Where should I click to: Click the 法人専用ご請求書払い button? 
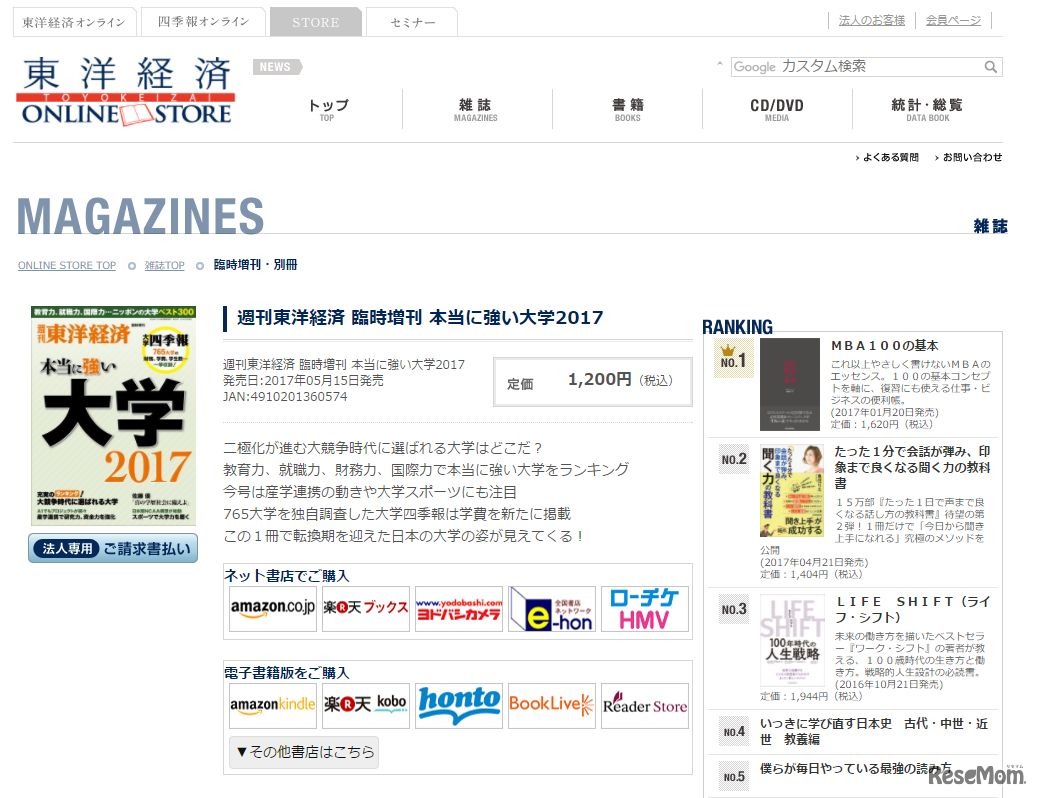114,548
